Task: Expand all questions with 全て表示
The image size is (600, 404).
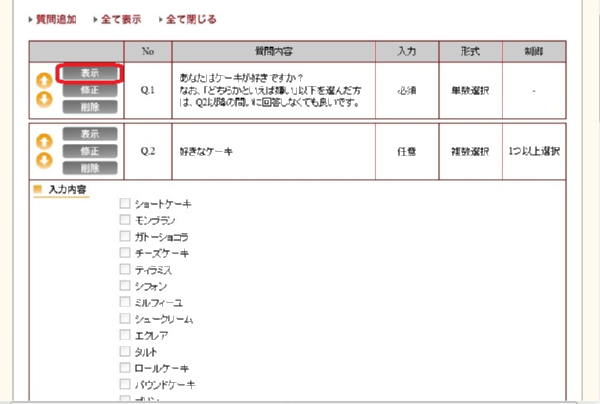Action: (x=120, y=19)
